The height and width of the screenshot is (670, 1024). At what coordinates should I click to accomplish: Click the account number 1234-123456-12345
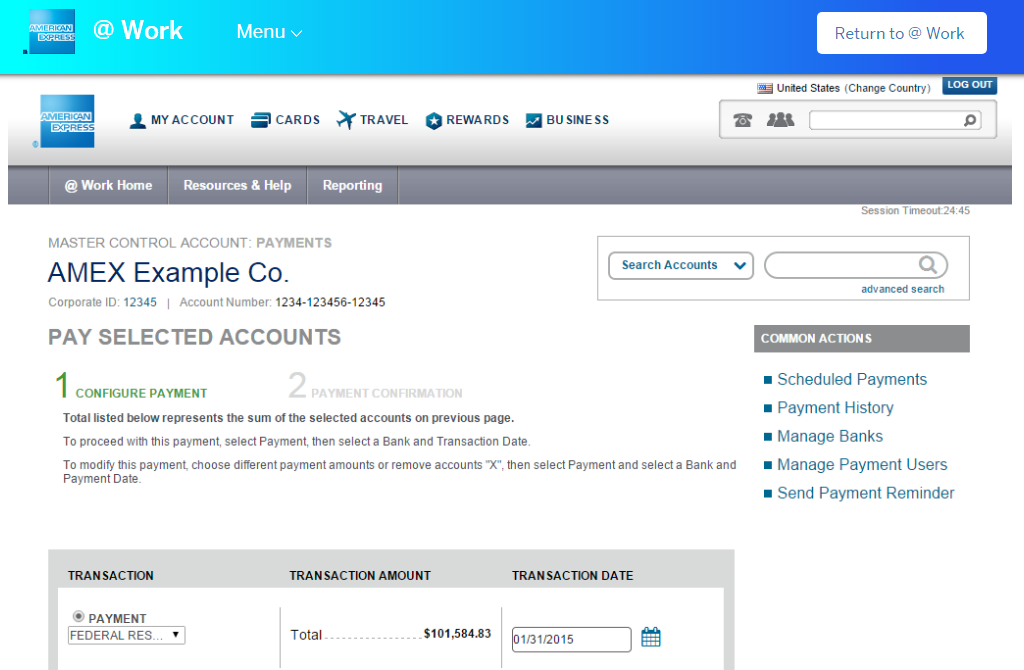(330, 302)
